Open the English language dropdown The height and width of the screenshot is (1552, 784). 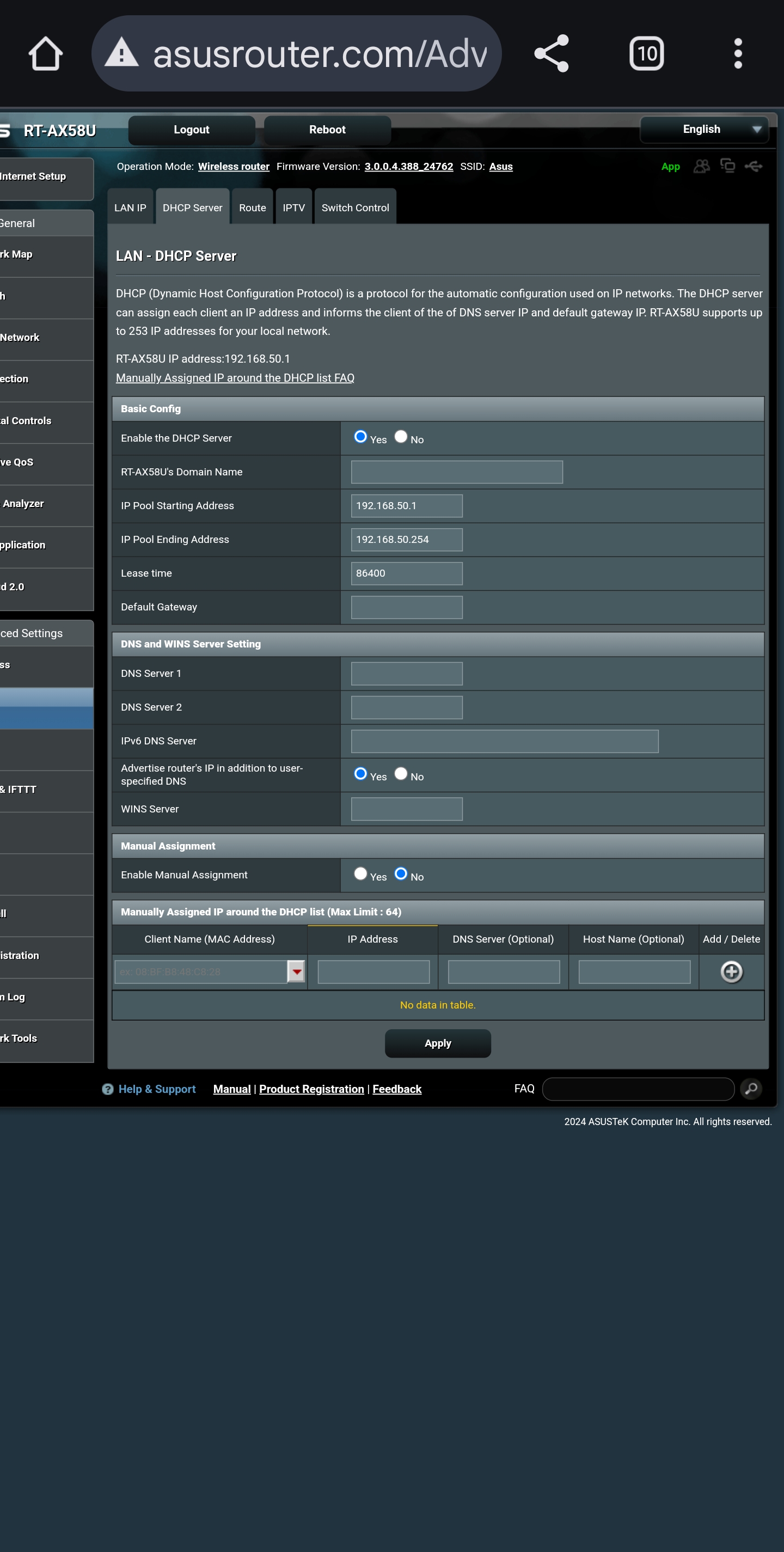703,129
